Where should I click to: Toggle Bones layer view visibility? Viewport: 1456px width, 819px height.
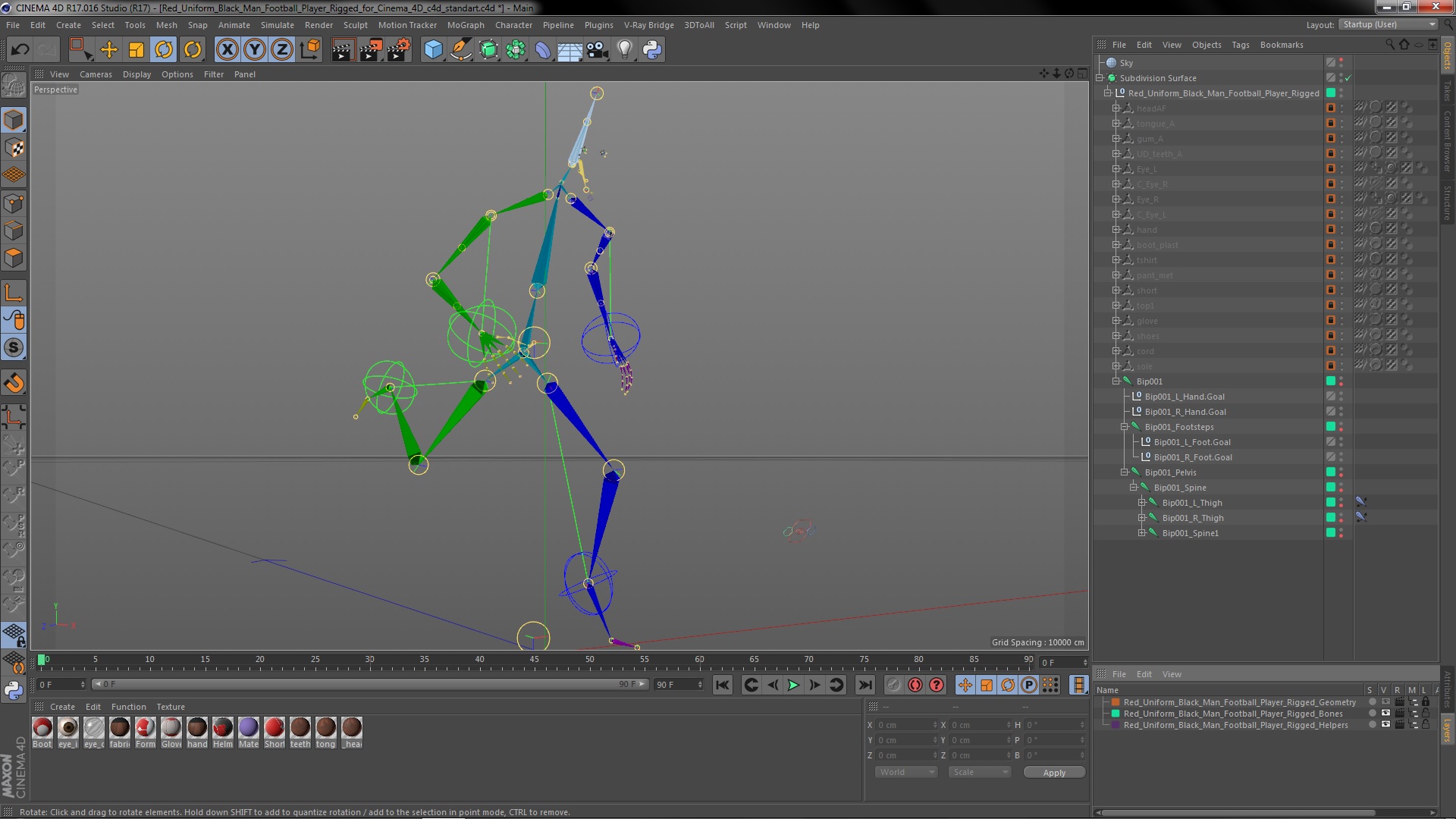click(1385, 714)
